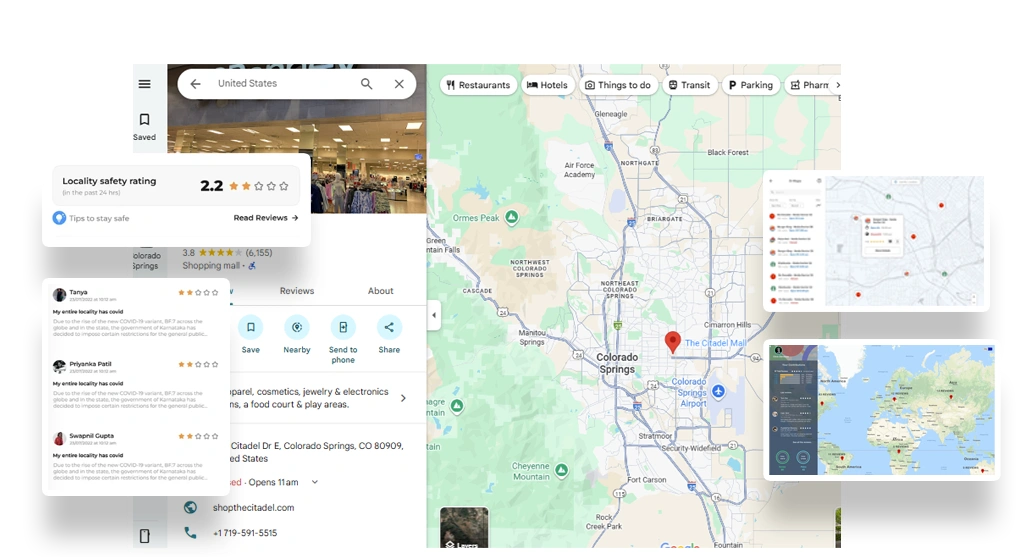
Task: Open the hamburger menu in Maps sidebar
Action: 145,84
